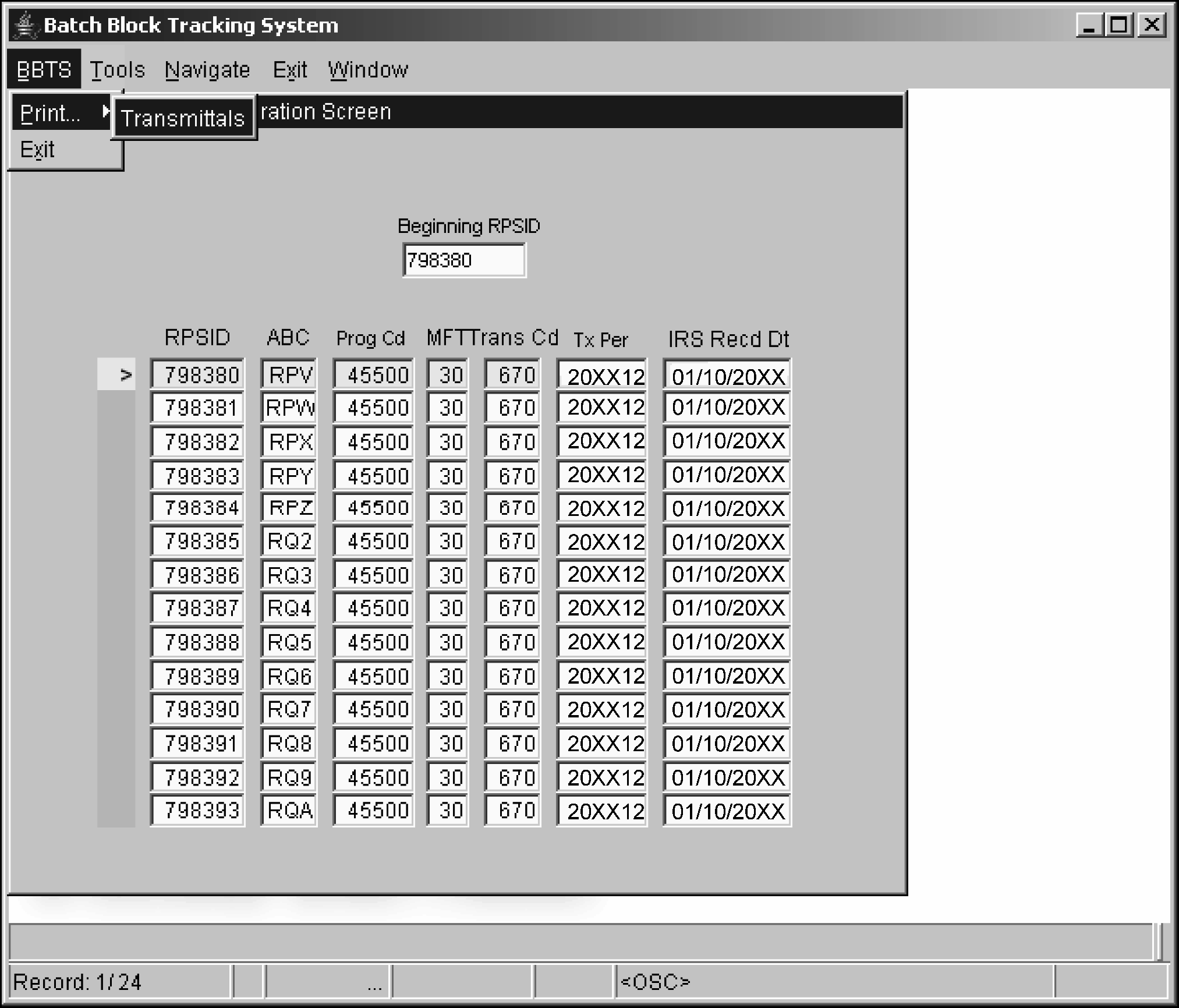Choose Exit in the BBTS dropdown
Image resolution: width=1179 pixels, height=1008 pixels.
click(x=37, y=150)
